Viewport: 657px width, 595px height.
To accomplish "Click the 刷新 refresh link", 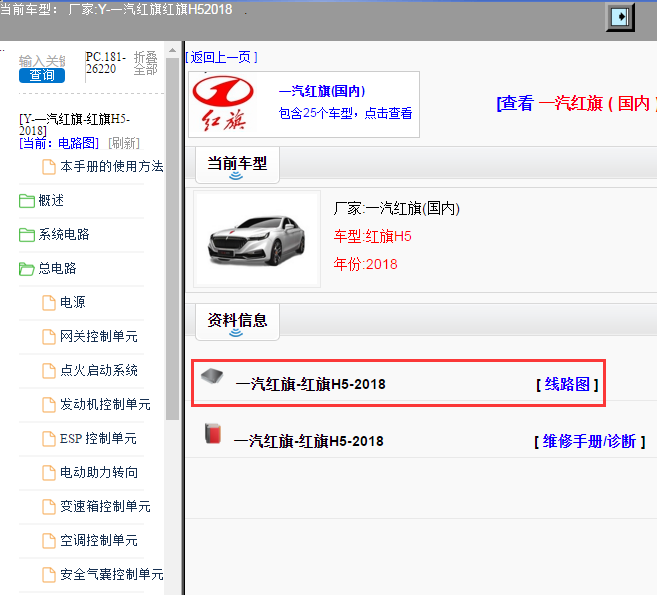I will tap(124, 143).
